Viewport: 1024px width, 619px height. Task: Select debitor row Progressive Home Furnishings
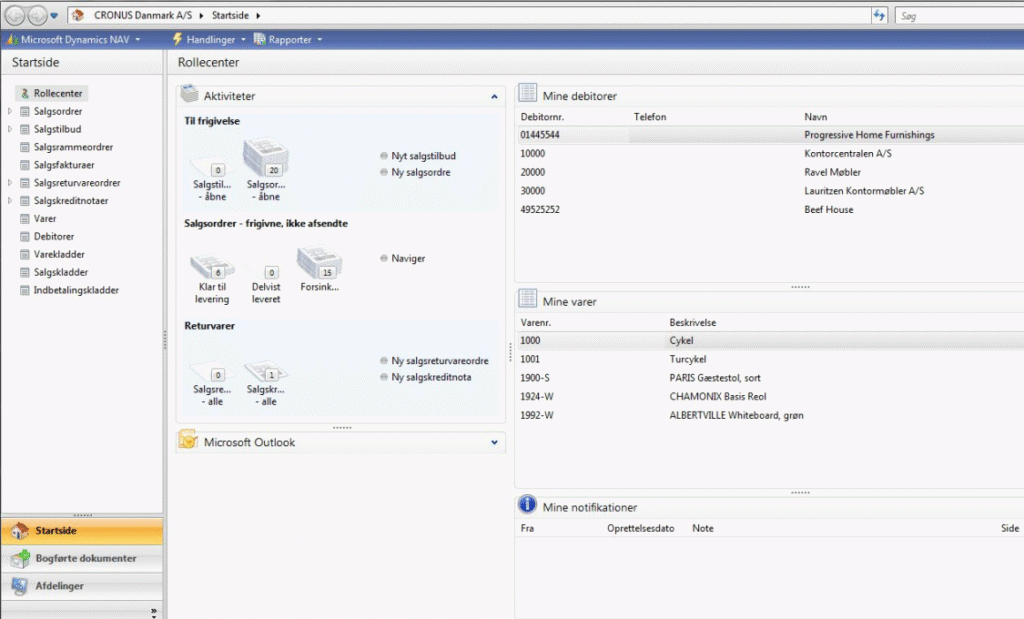[771, 135]
